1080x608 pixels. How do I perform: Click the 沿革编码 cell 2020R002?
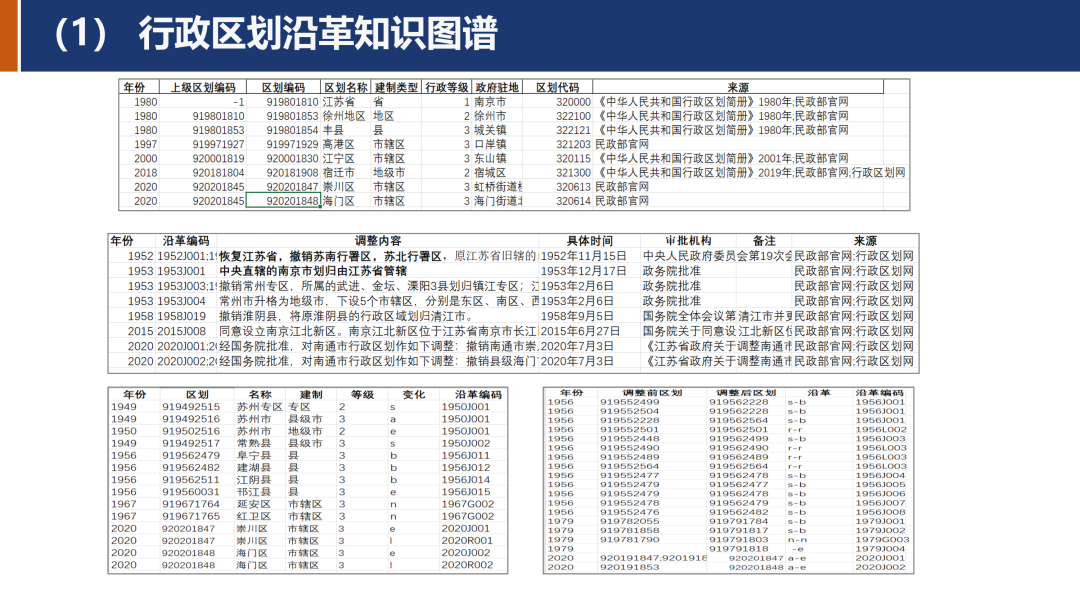point(467,565)
